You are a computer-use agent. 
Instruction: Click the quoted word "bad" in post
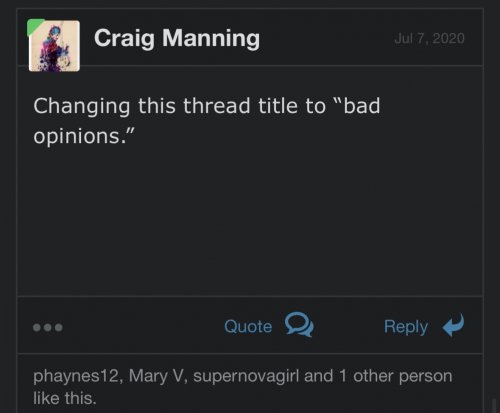tap(362, 105)
